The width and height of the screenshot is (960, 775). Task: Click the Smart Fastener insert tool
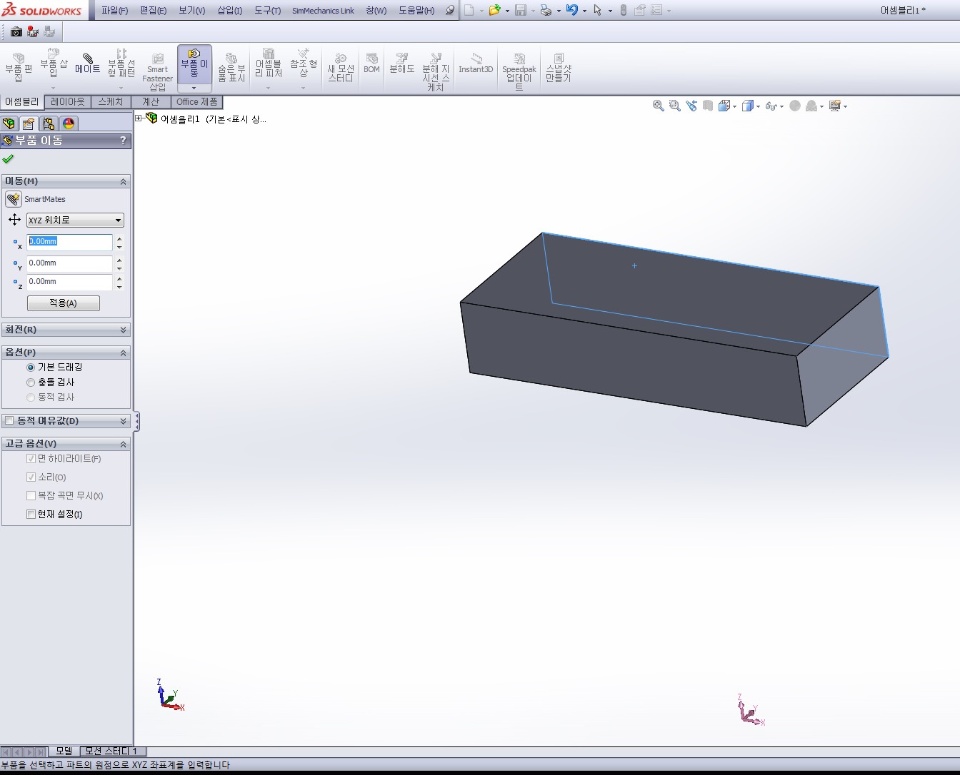157,69
